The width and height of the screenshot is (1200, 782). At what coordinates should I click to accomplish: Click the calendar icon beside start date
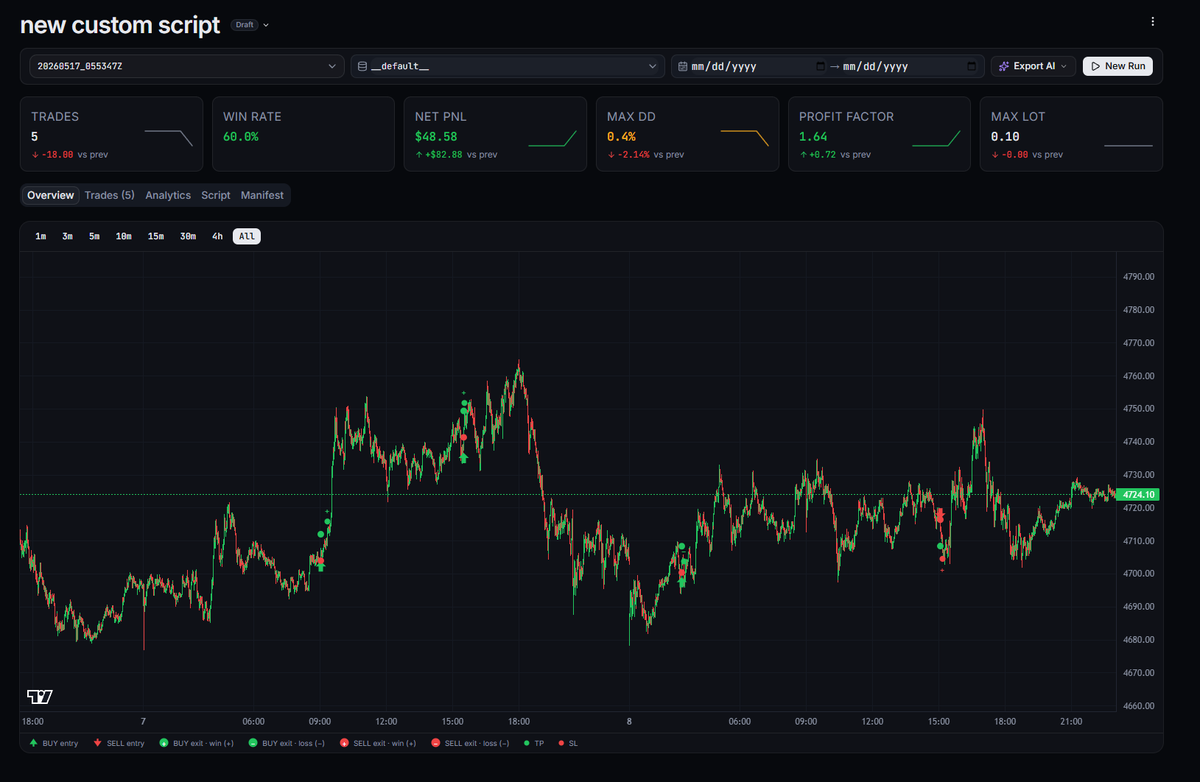pos(682,66)
